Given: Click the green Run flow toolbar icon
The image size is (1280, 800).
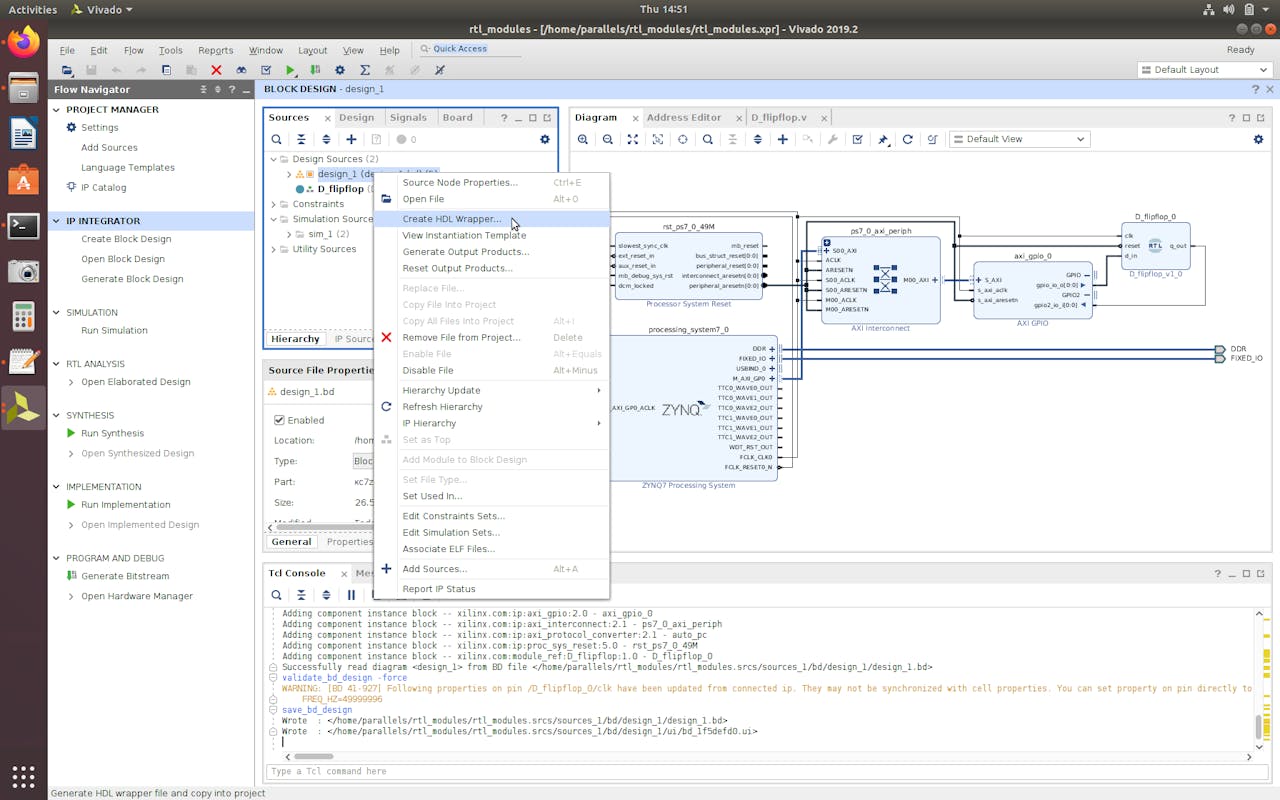Looking at the screenshot, I should tap(290, 70).
